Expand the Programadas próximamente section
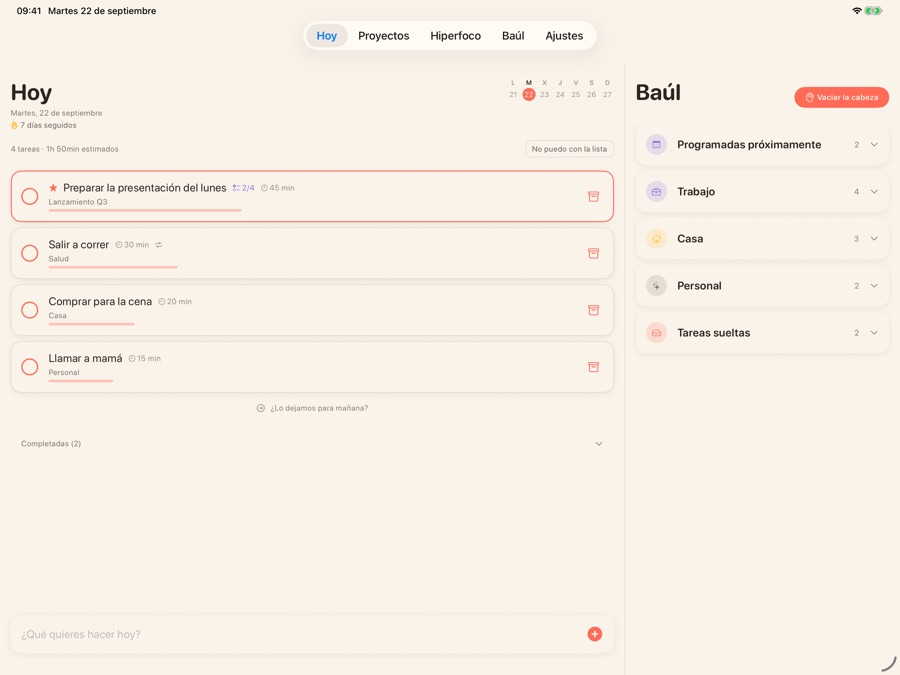900x675 pixels. coord(874,145)
